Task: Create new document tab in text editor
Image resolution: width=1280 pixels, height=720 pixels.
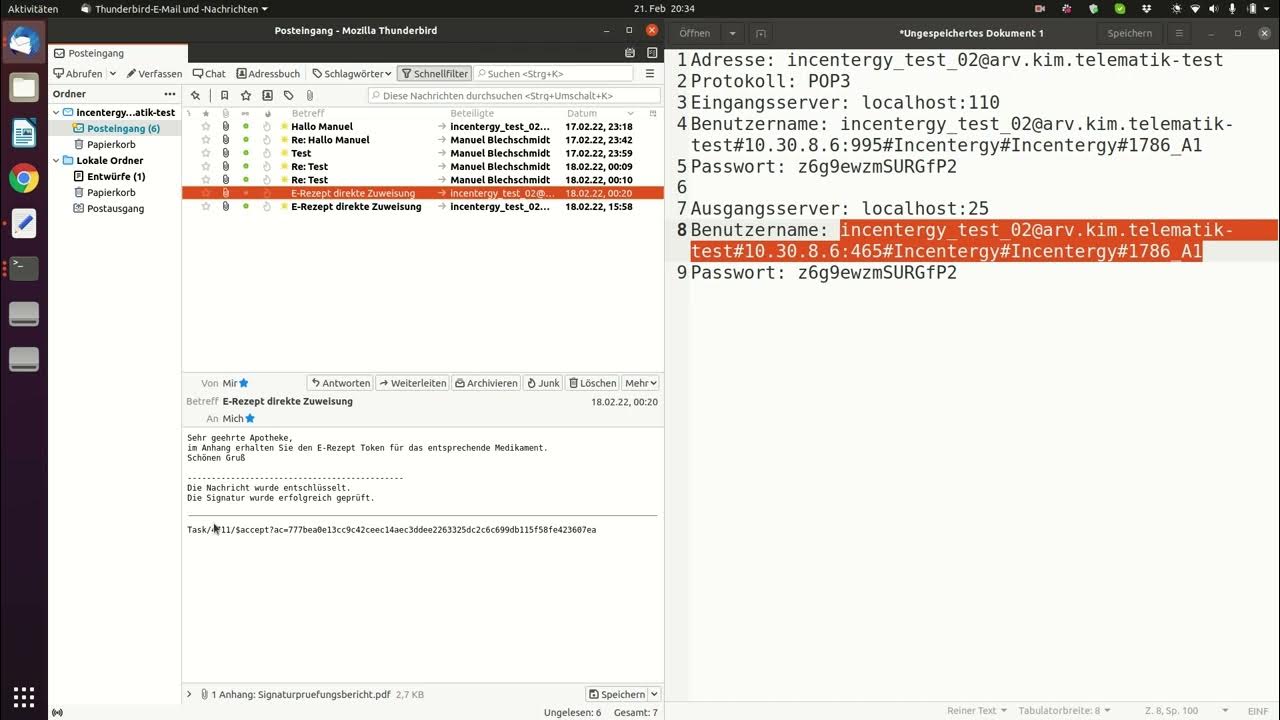Action: coord(761,33)
